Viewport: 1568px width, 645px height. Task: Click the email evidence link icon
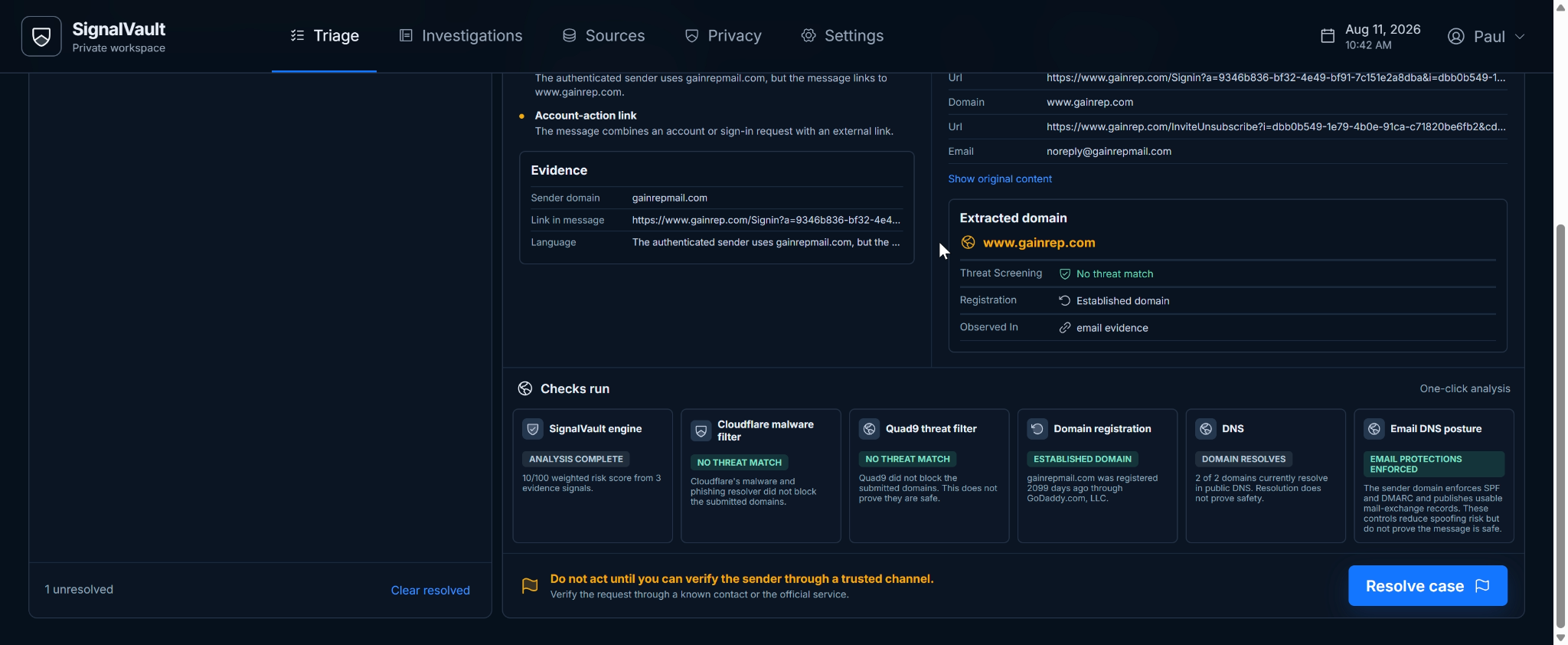point(1064,328)
